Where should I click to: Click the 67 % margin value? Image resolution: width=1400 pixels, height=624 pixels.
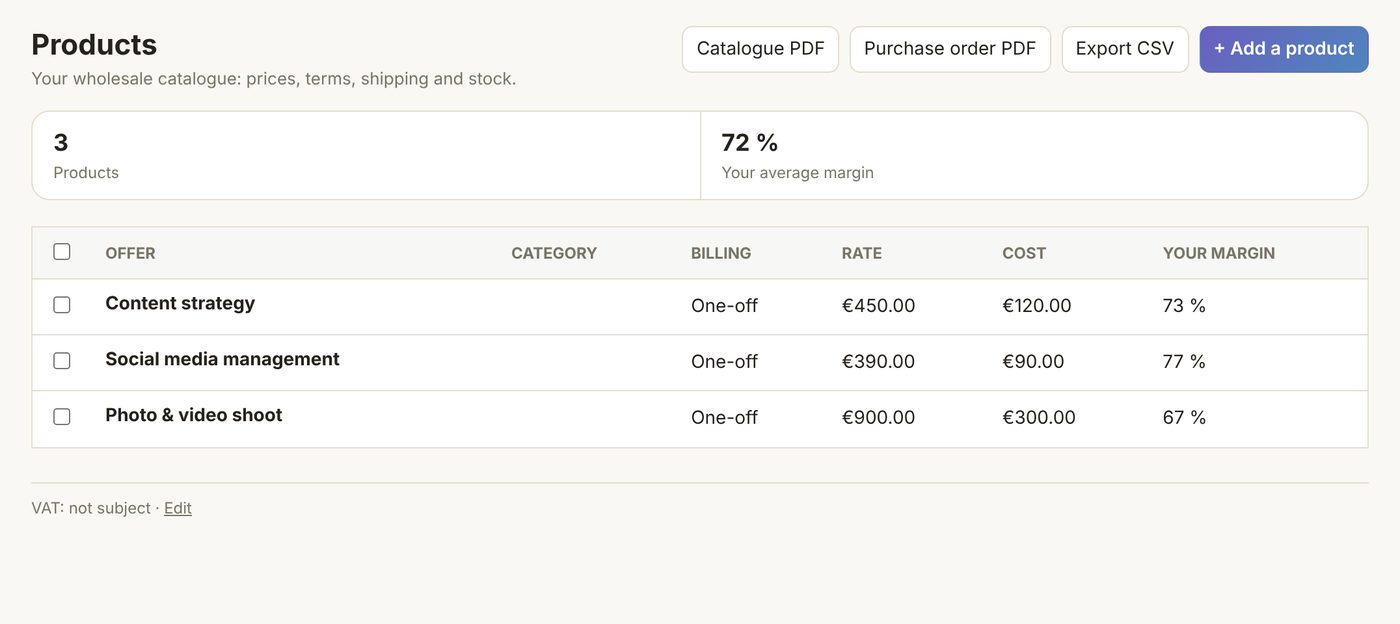(1185, 418)
